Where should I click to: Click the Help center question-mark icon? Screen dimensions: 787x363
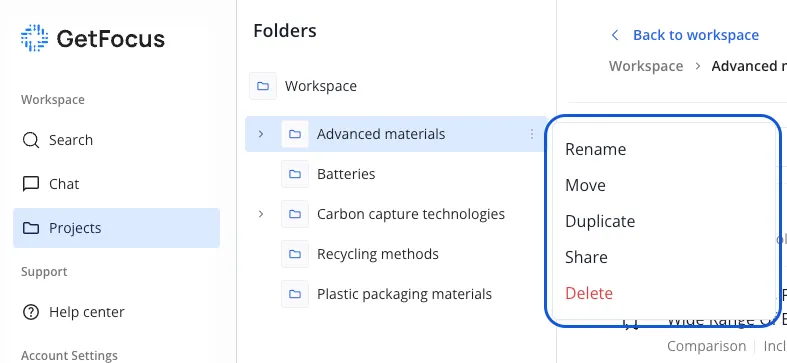pos(31,312)
